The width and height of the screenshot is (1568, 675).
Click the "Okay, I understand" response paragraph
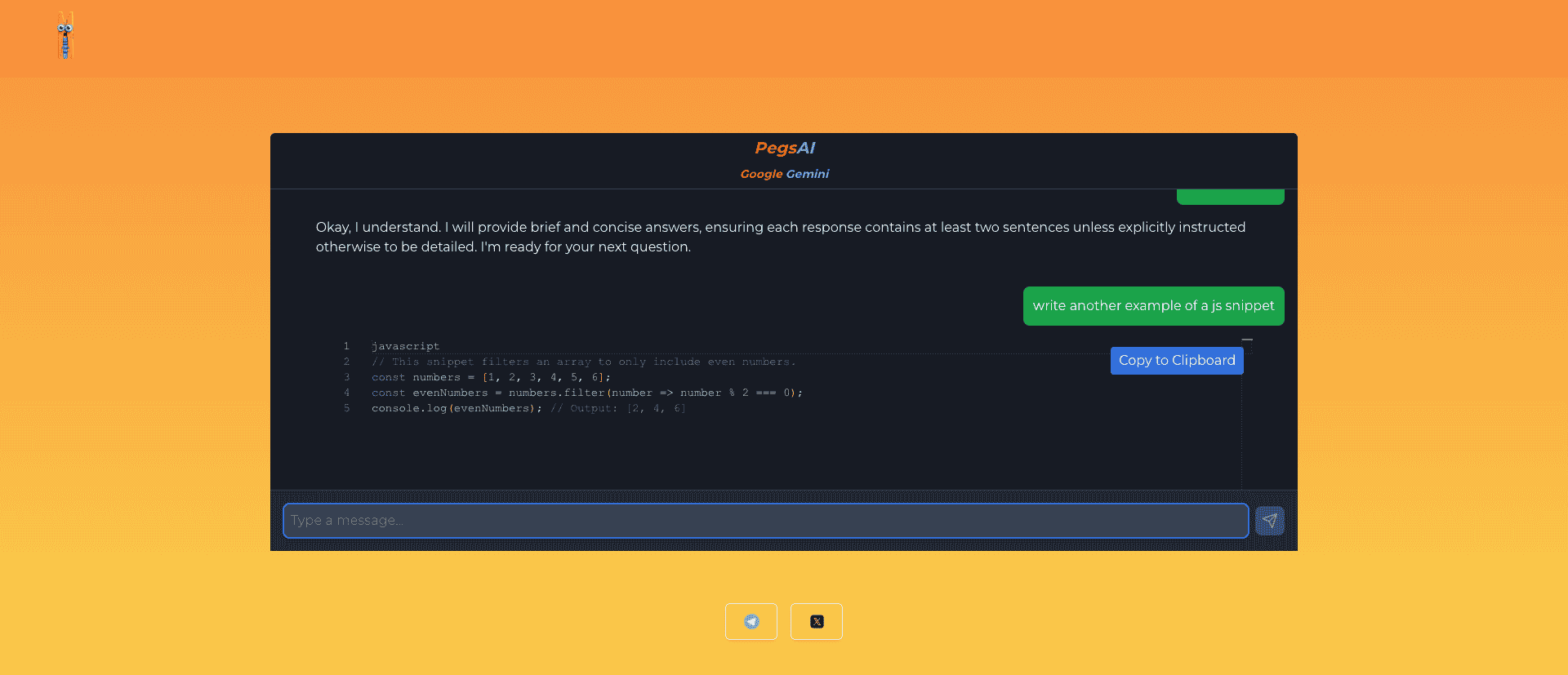781,237
